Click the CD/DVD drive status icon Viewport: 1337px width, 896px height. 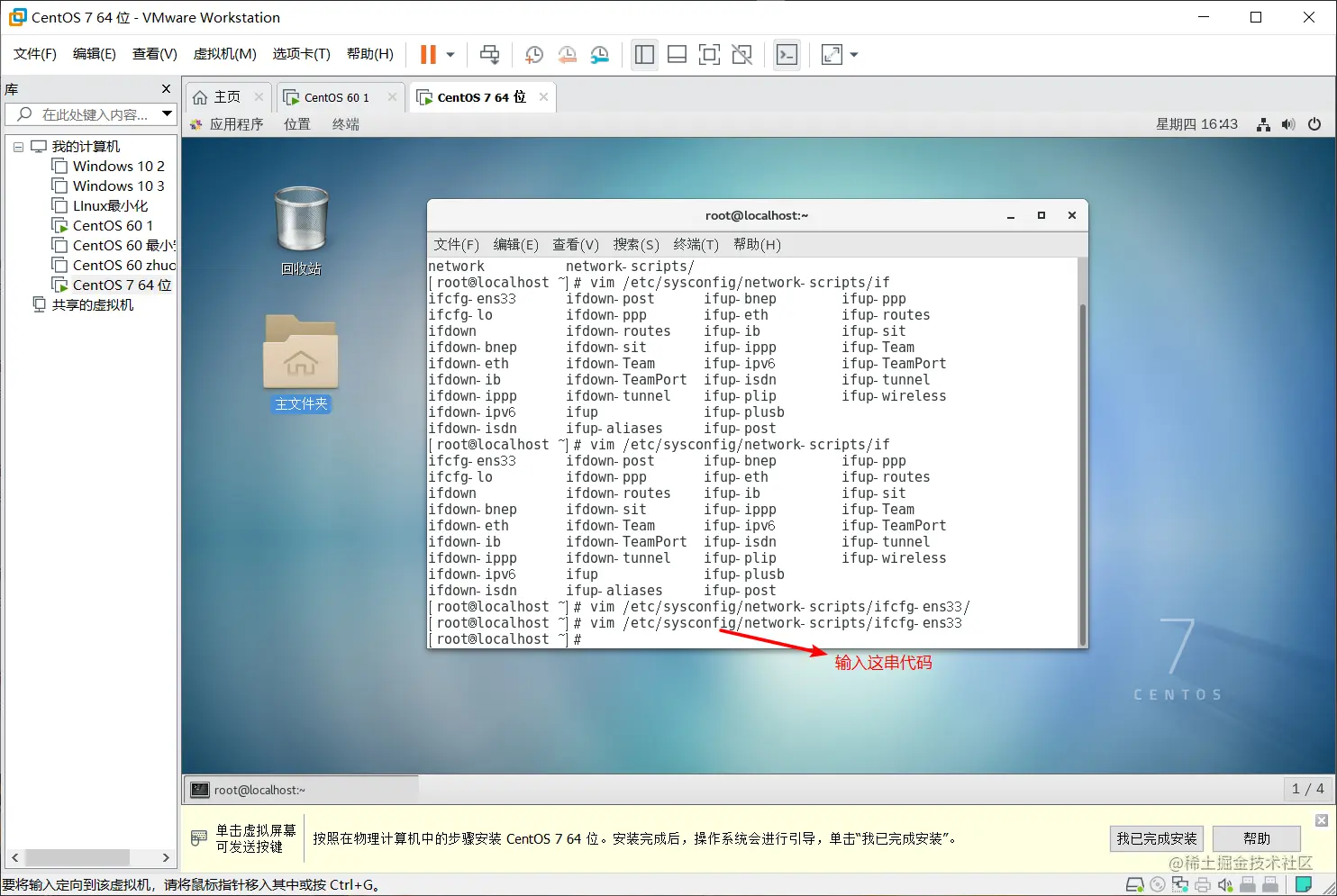[x=1158, y=885]
